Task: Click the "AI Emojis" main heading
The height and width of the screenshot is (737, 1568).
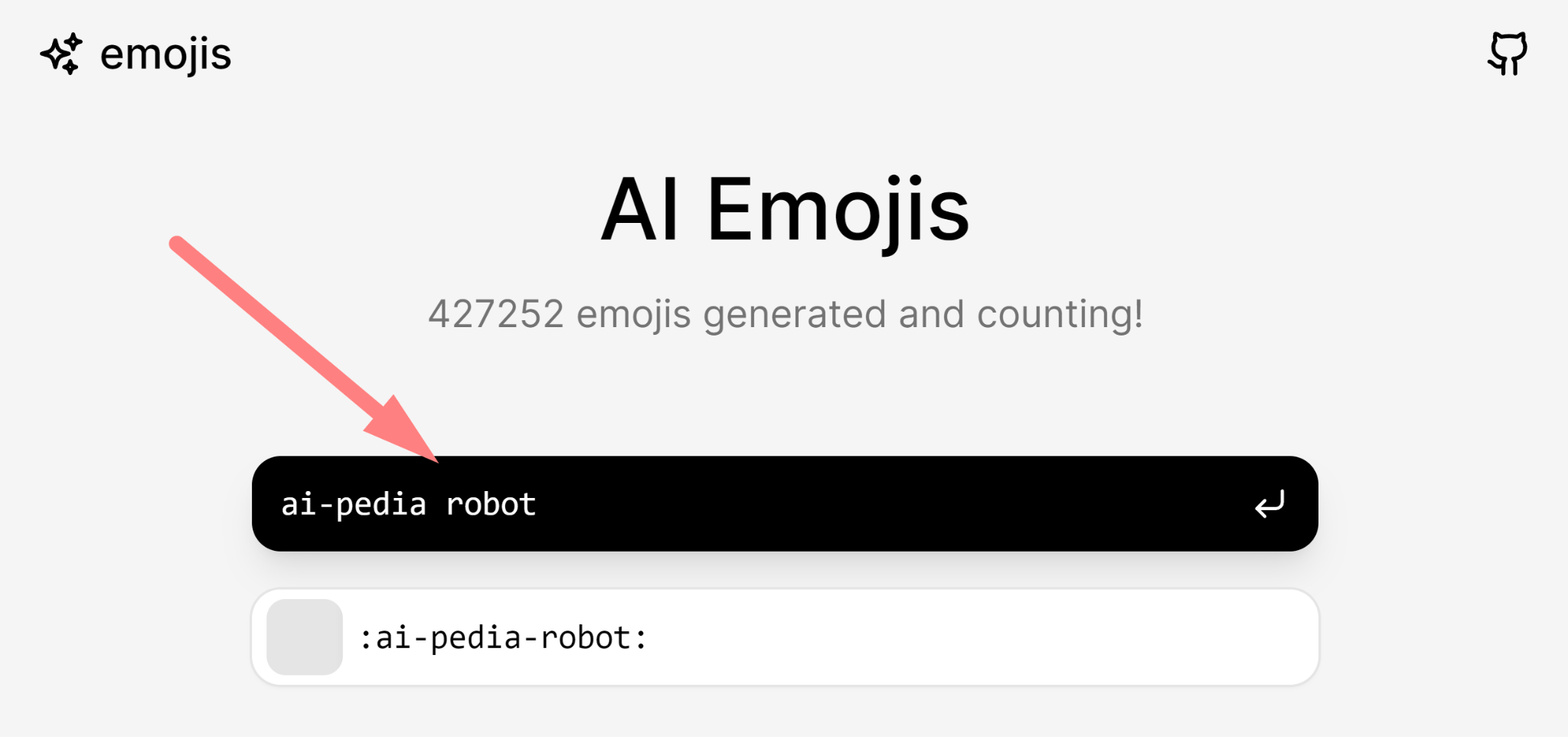Action: pyautogui.click(x=785, y=210)
